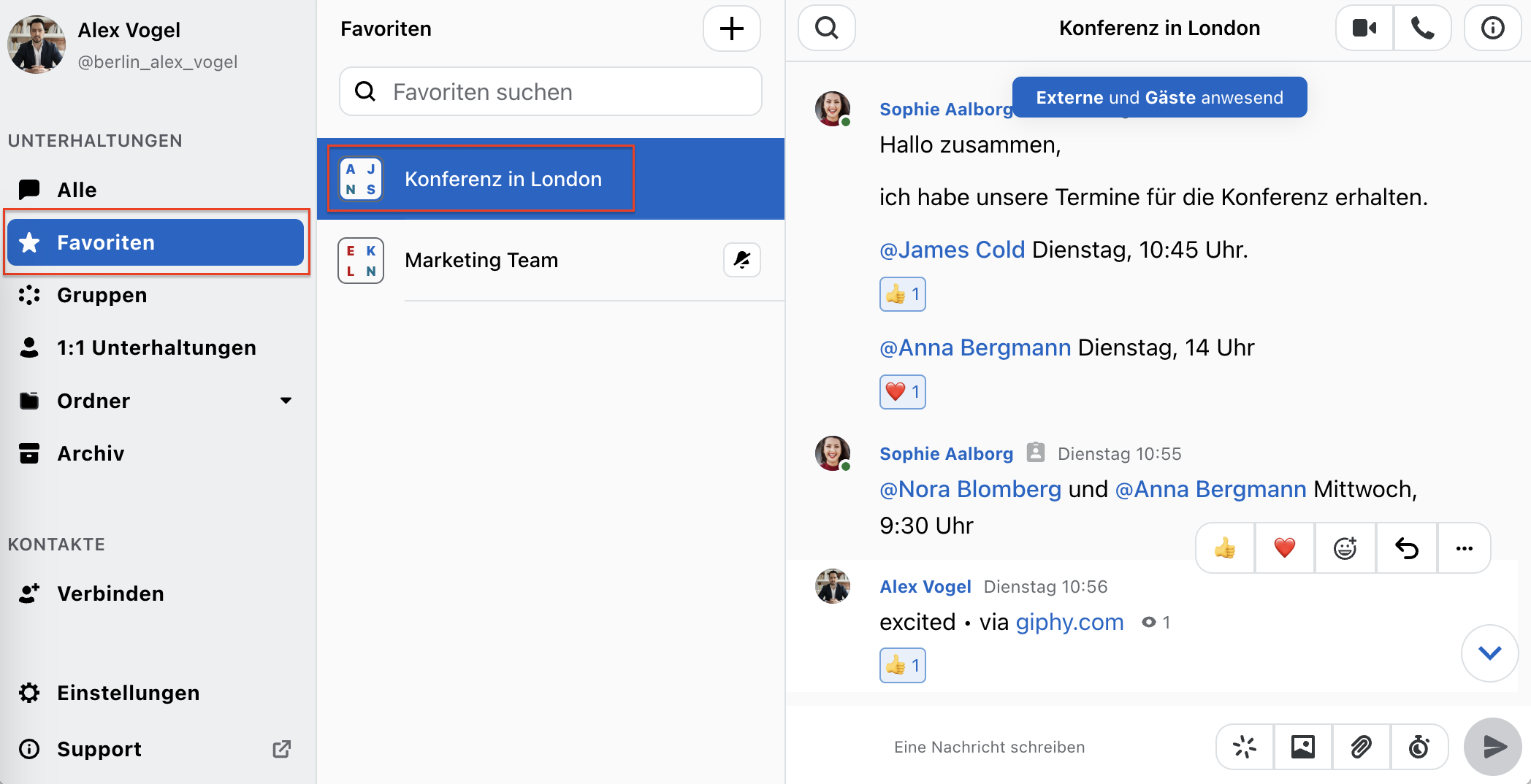React with heart in message hover toolbar
The image size is (1531, 784).
(1285, 547)
